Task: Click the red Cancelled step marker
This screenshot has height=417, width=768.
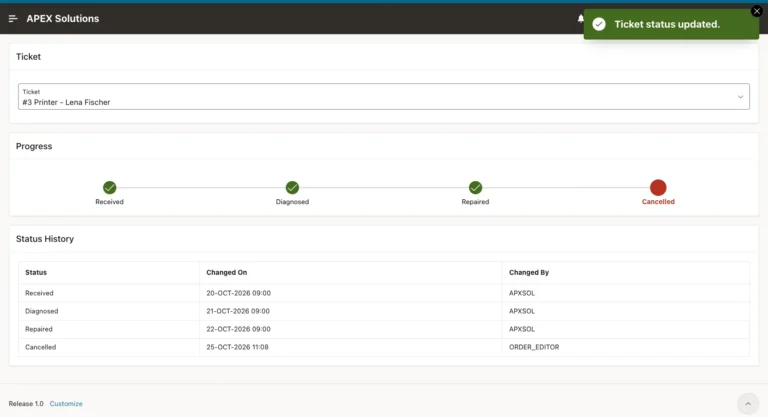Action: [x=658, y=187]
